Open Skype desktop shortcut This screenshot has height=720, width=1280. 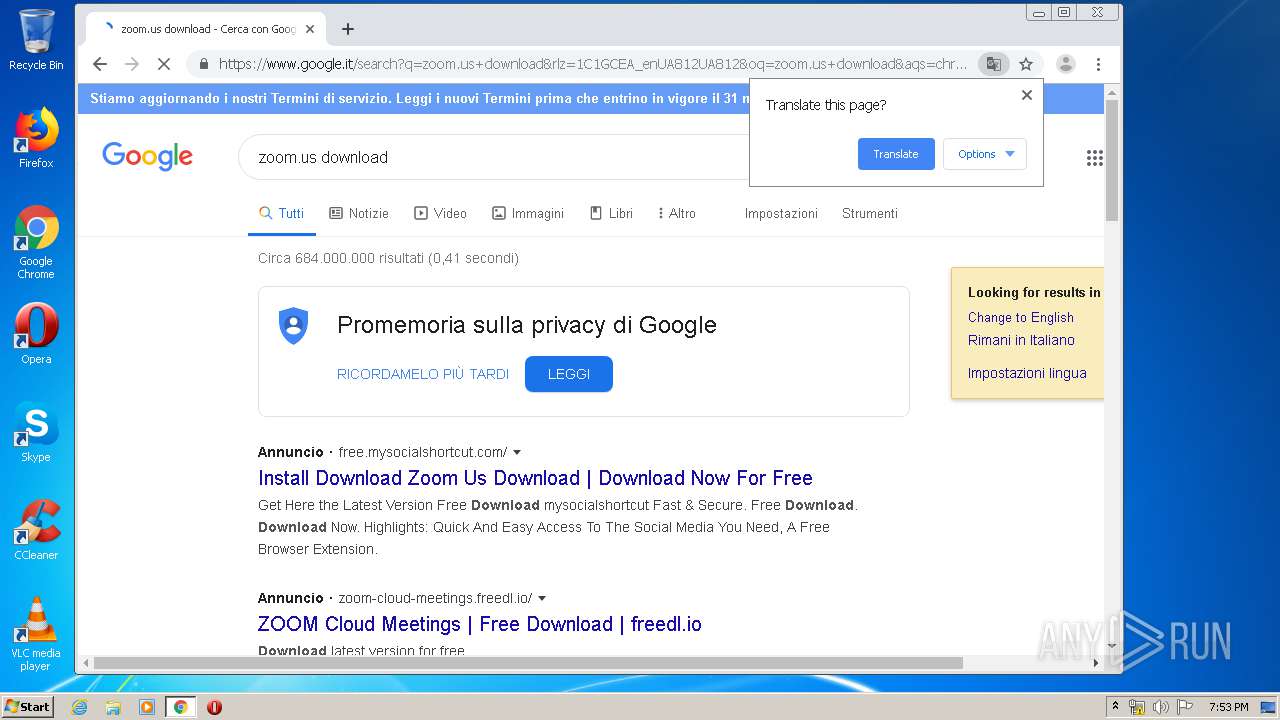click(x=36, y=432)
